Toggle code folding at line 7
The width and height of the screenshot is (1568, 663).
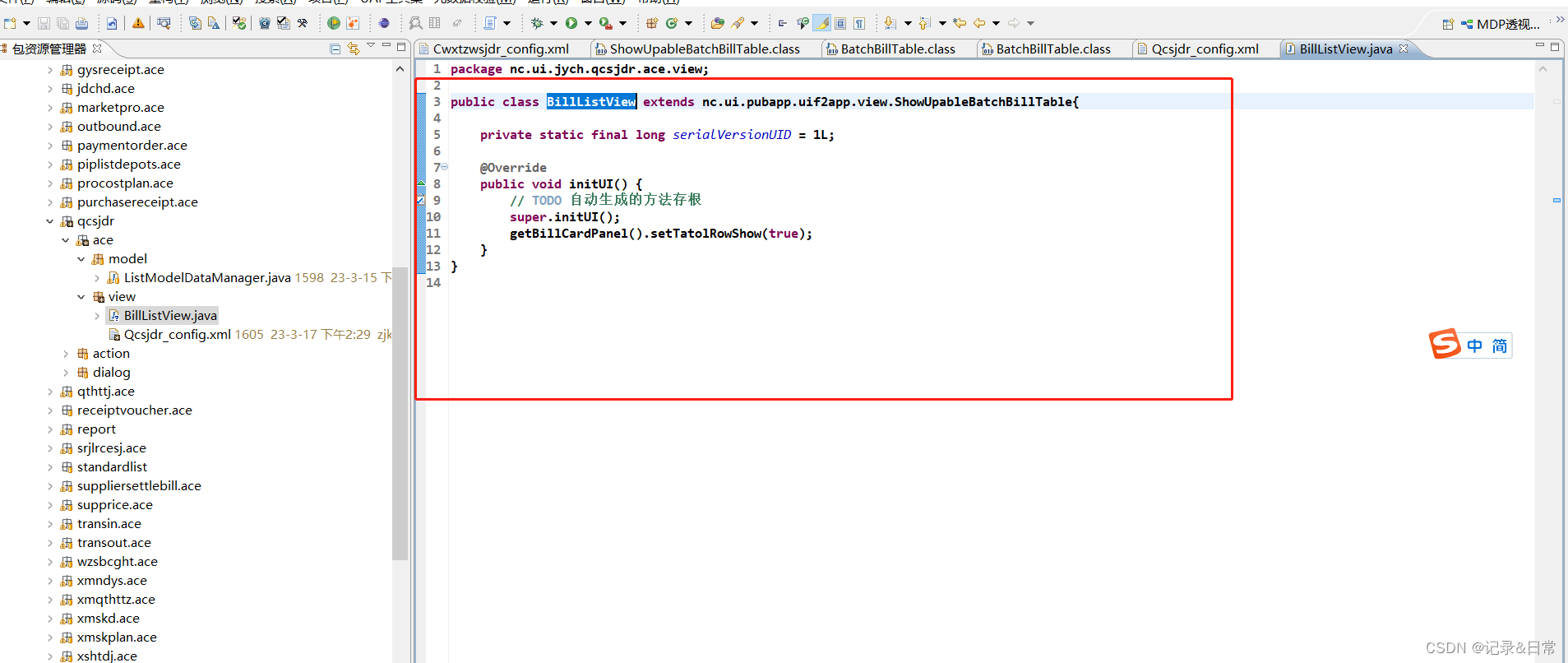(445, 167)
